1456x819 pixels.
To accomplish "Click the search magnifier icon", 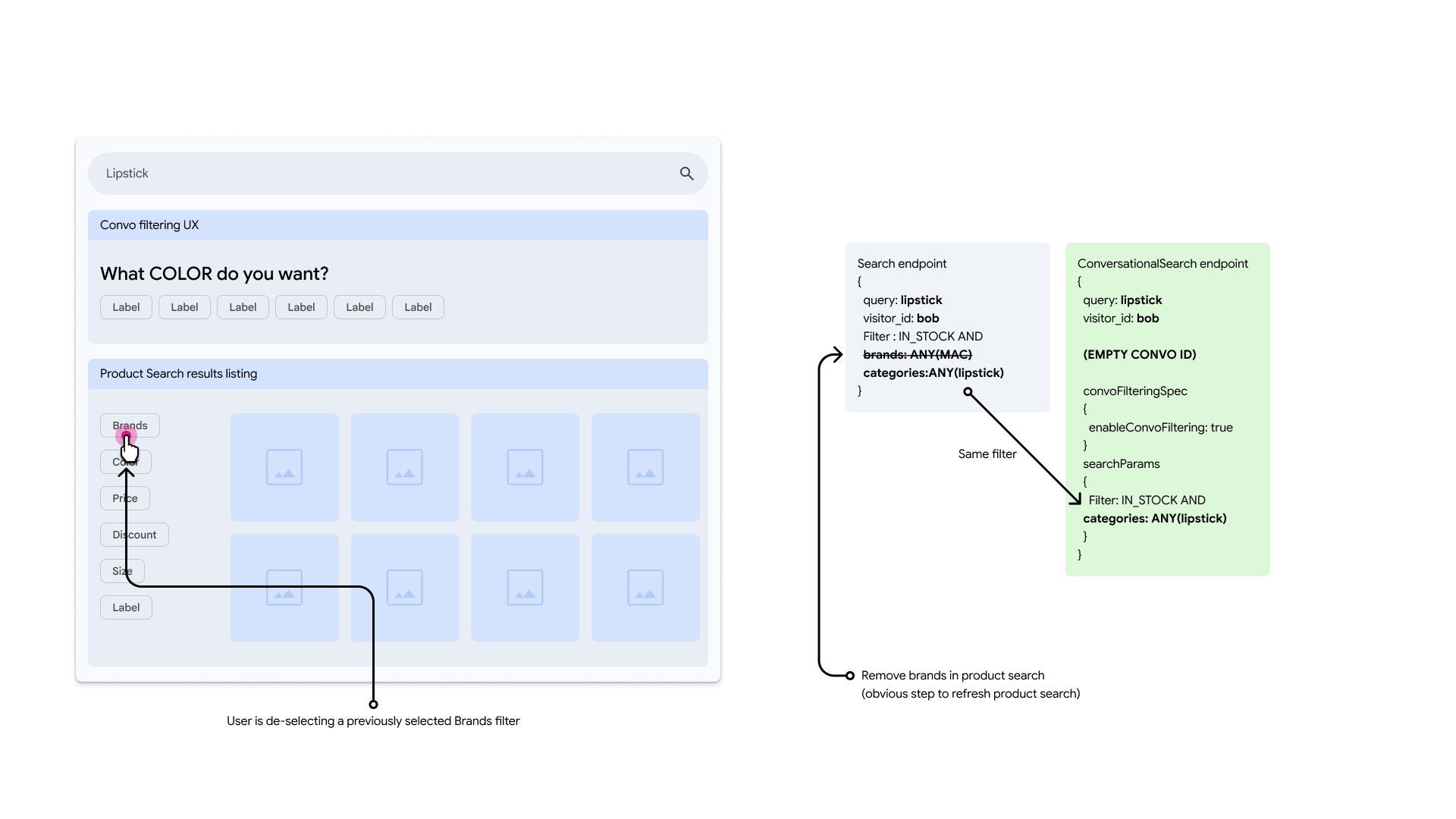I will point(686,174).
